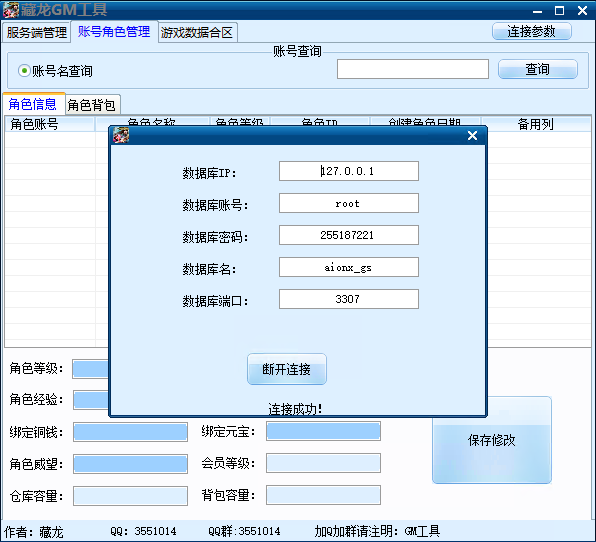Open the 连接参数 settings button
Screen dimensions: 596x542
531,31
